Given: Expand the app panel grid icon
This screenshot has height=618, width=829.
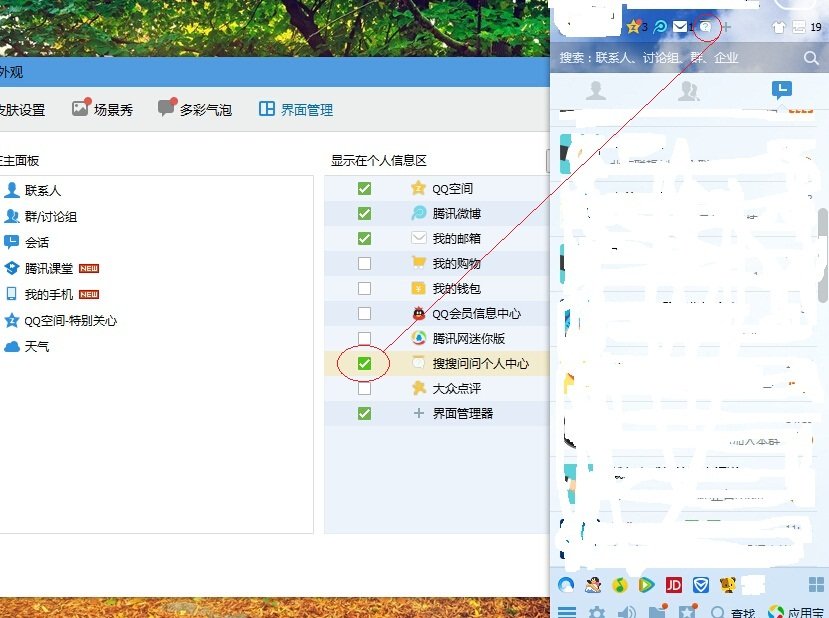Looking at the screenshot, I should coord(817,584).
